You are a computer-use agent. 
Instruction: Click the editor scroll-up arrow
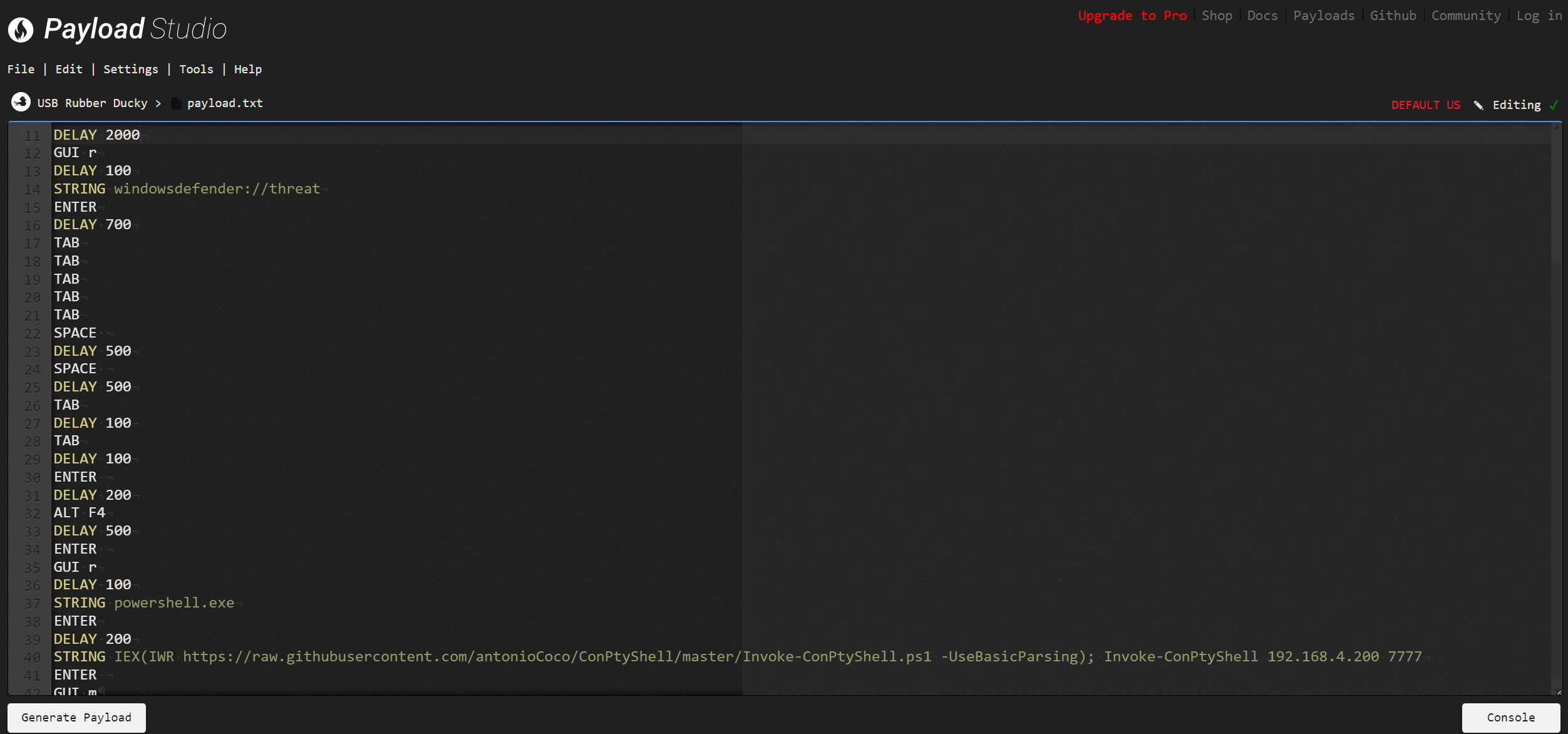click(x=1556, y=128)
